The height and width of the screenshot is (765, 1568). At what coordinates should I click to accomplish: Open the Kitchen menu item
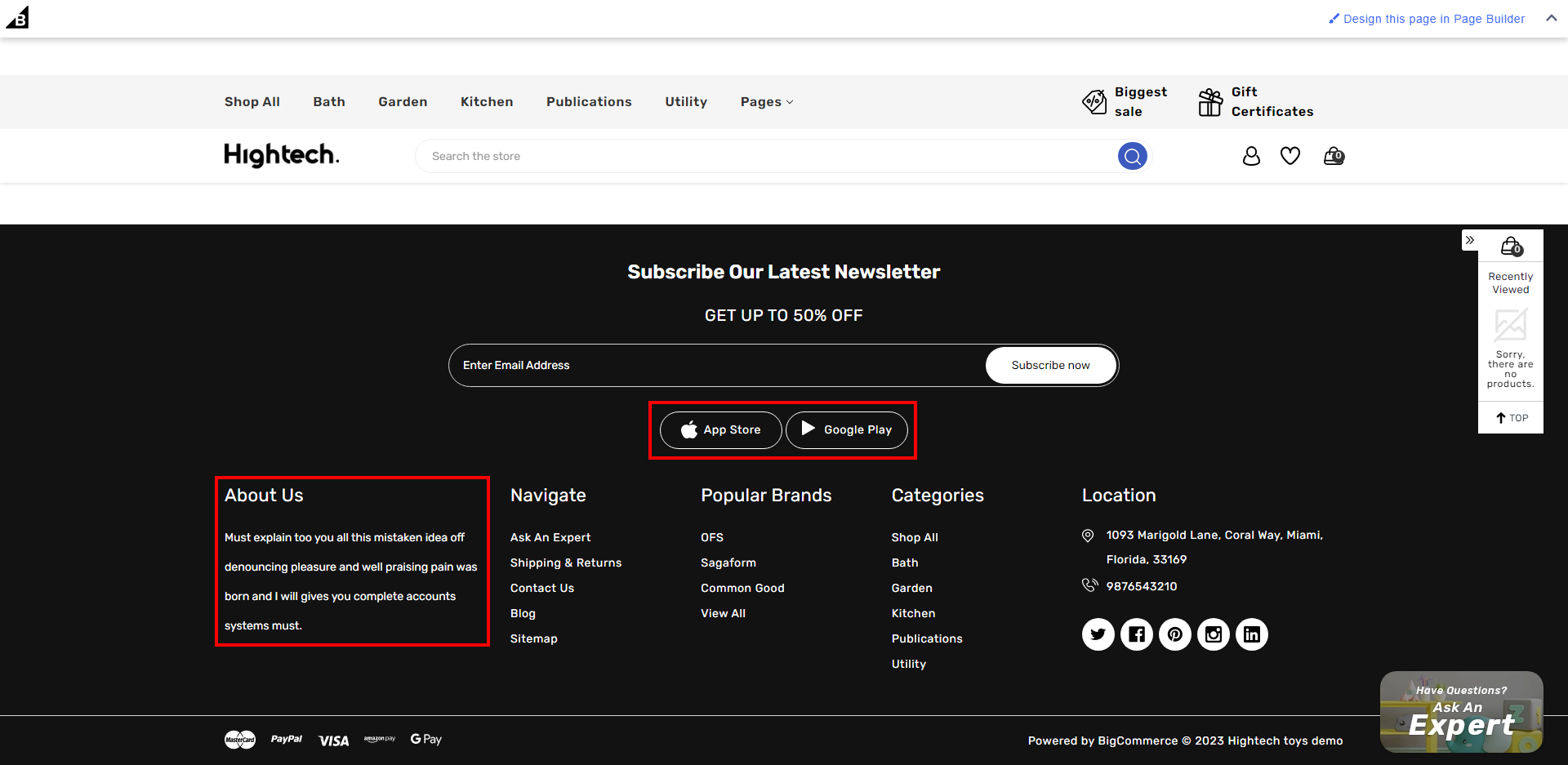click(x=487, y=102)
